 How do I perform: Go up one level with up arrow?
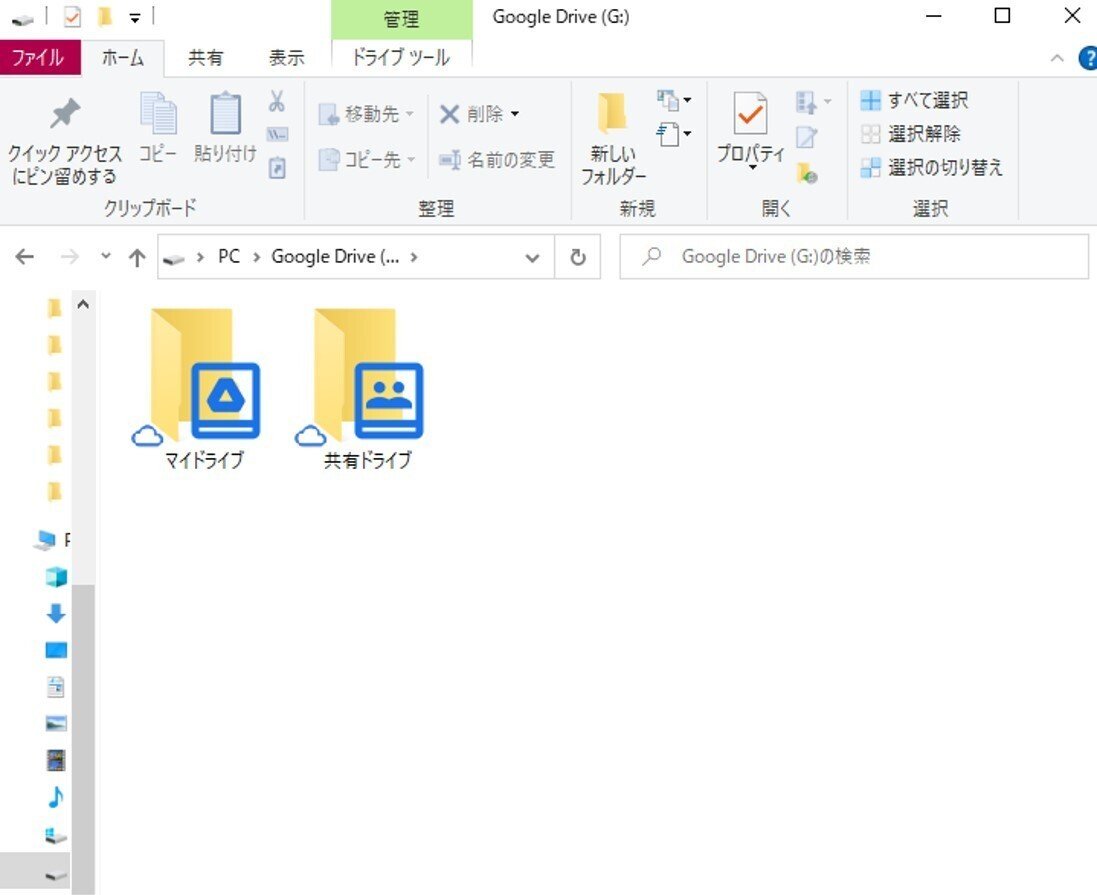[x=137, y=258]
